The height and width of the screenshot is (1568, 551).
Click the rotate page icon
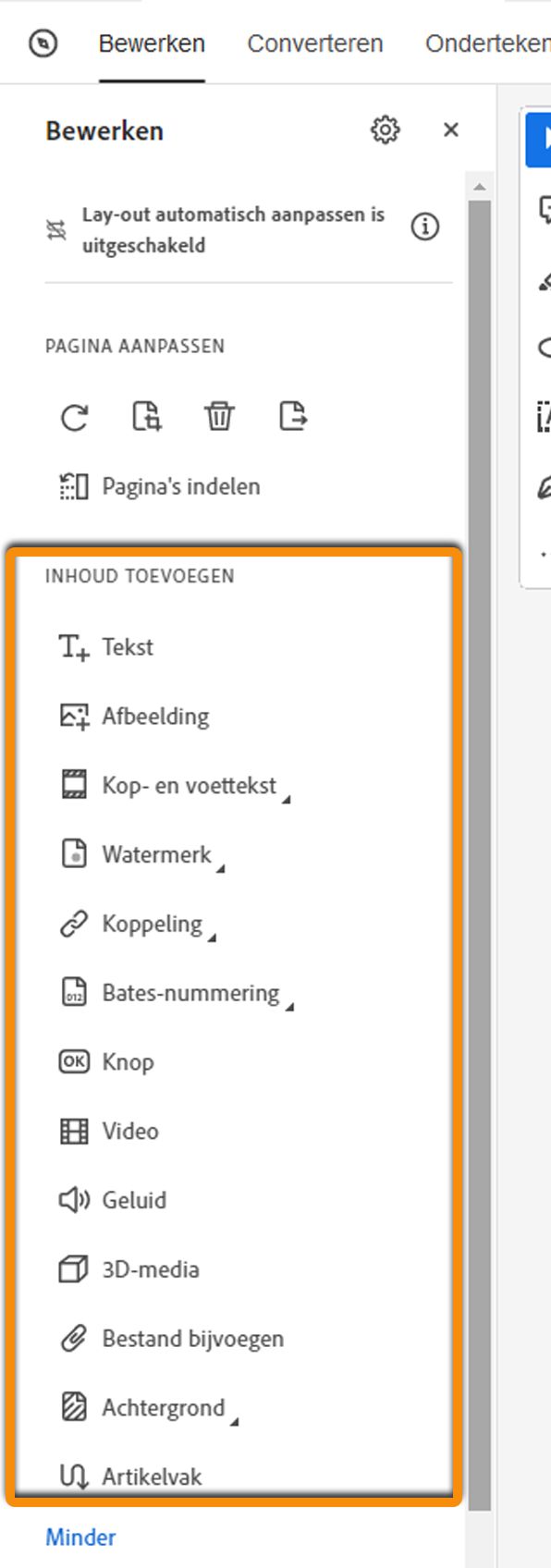point(74,417)
